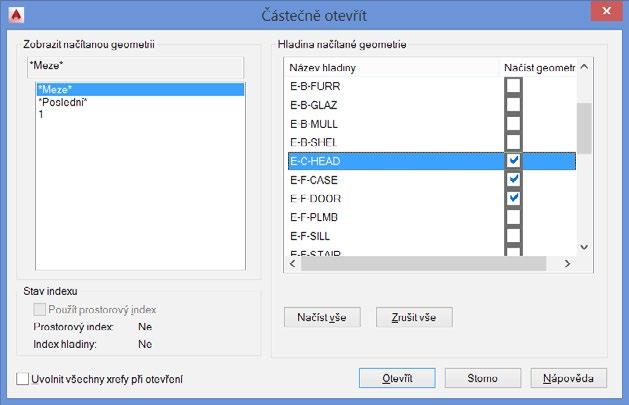Click the Název hladiny column header
This screenshot has width=629, height=405.
[x=392, y=68]
